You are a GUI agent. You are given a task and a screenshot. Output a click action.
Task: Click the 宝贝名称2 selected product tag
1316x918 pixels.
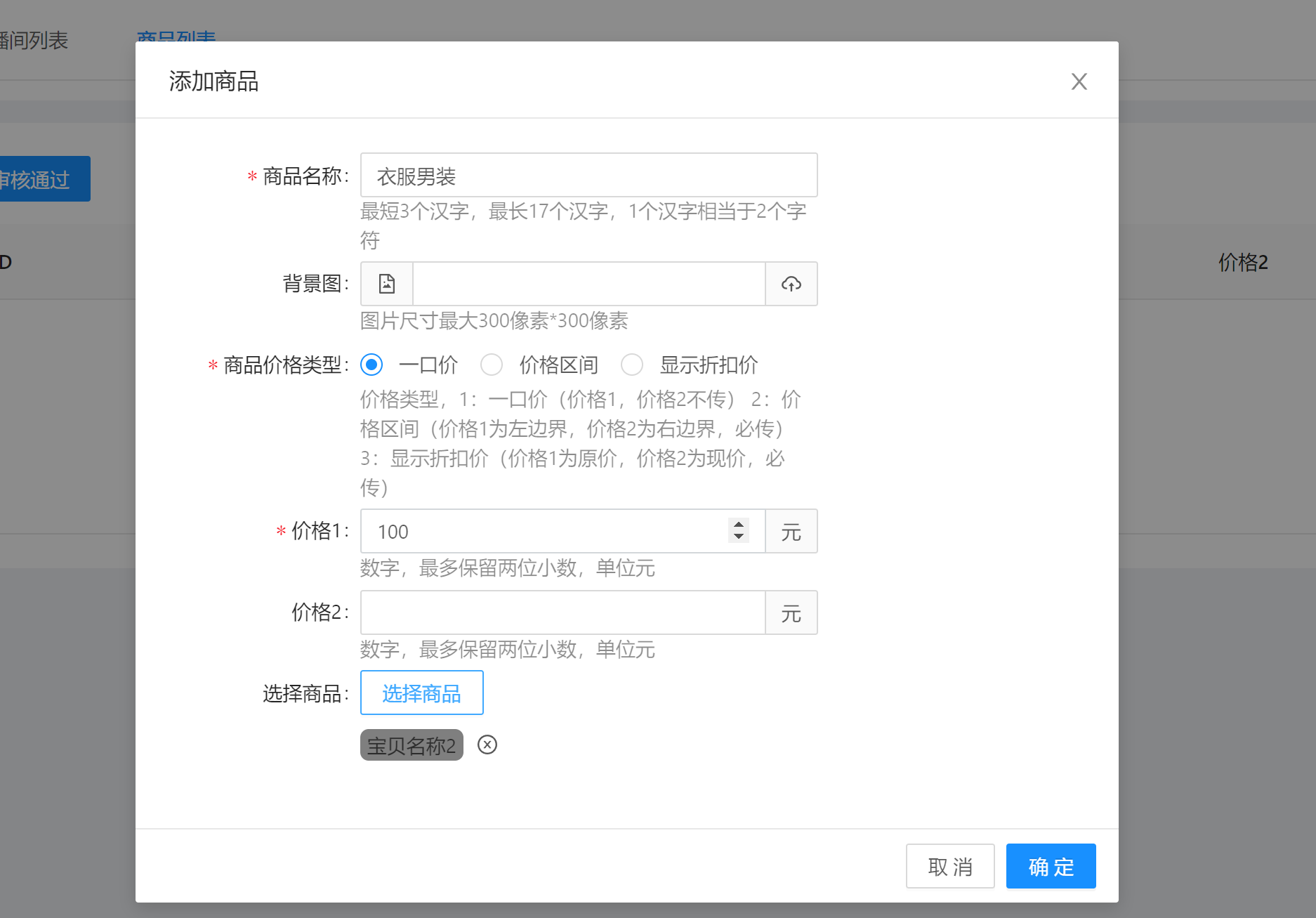point(412,745)
